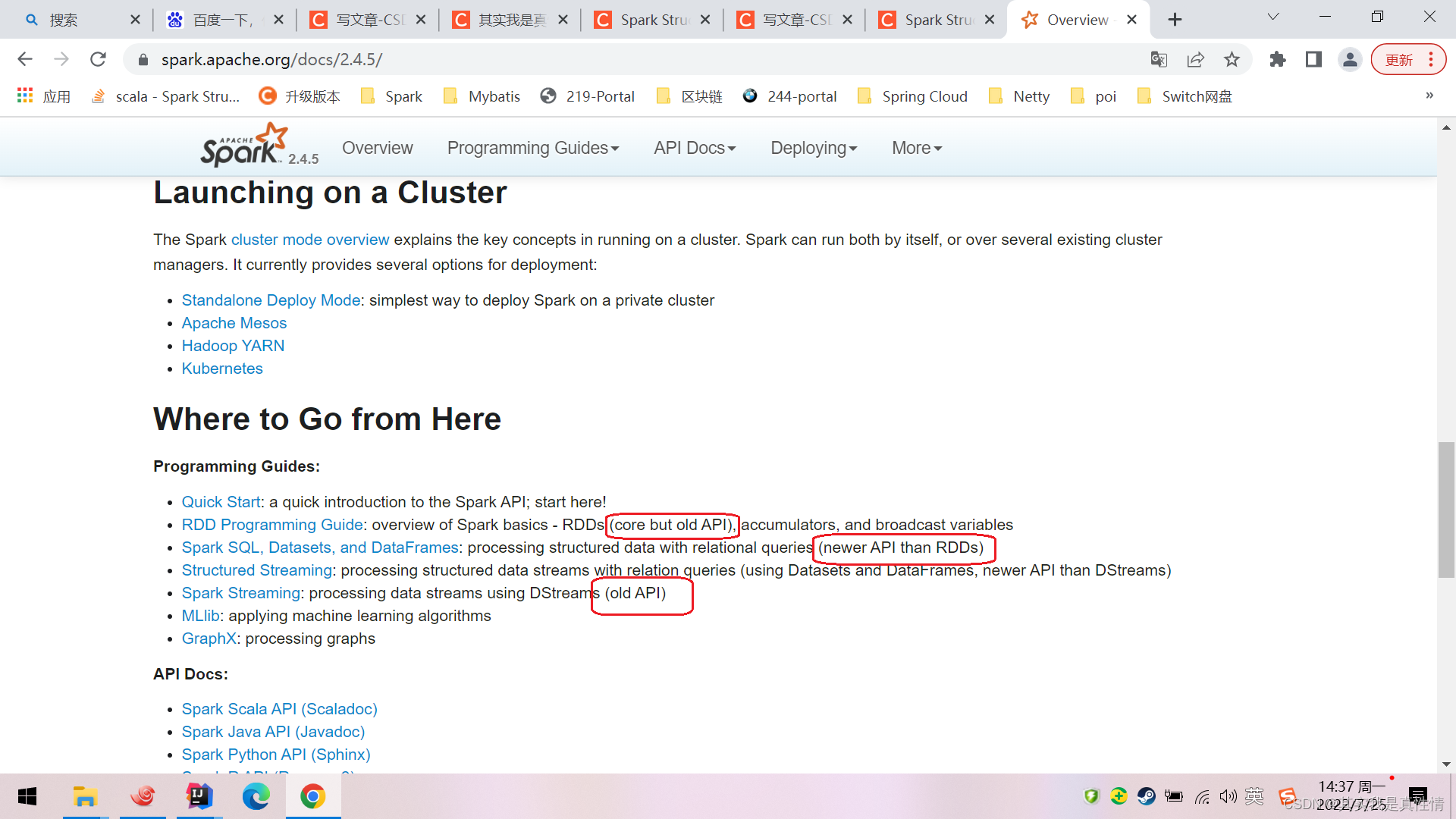Open the Quick Start guide link
The width and height of the screenshot is (1456, 819).
(221, 502)
